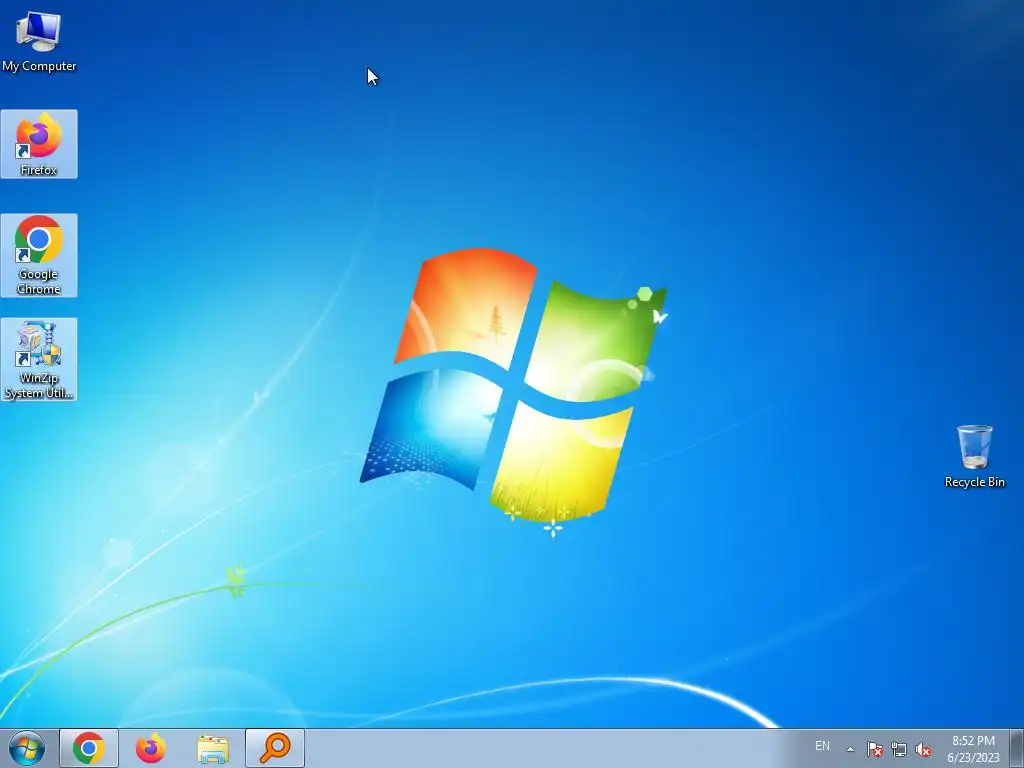1024x768 pixels.
Task: Show hidden tray icons arrow
Action: click(850, 749)
